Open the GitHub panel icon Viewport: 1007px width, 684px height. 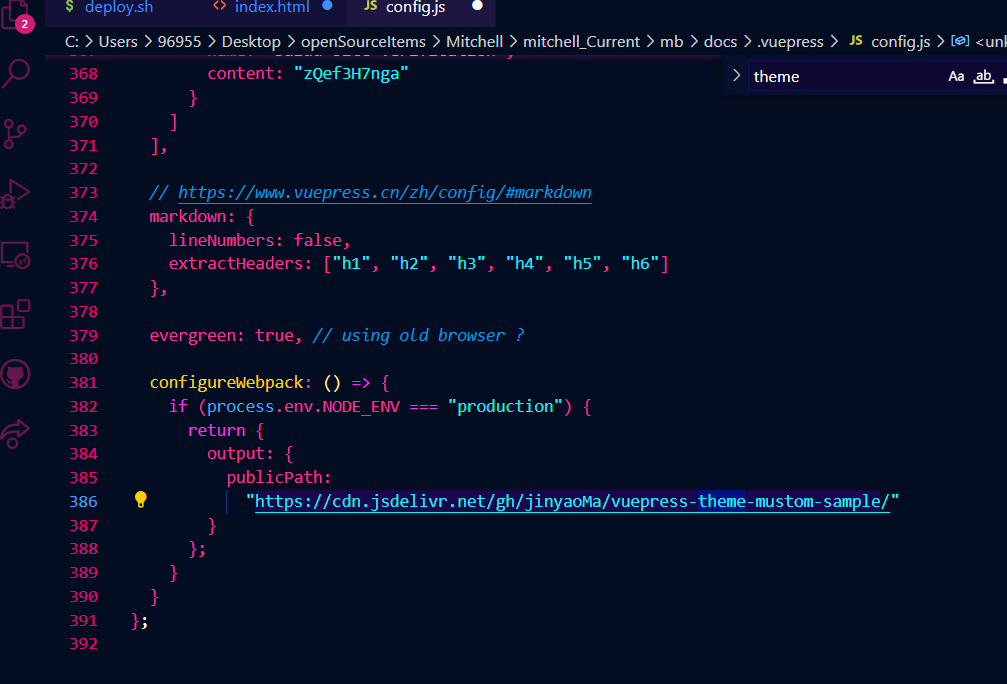16,375
